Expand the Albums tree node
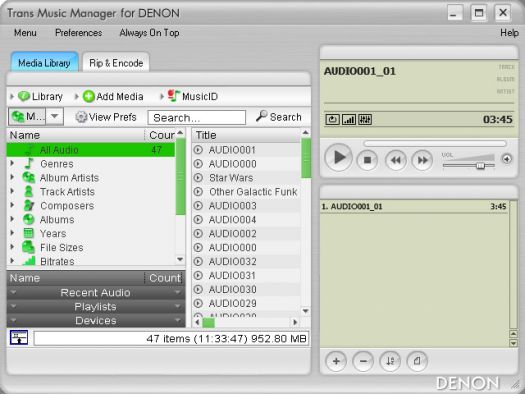 coord(12,219)
